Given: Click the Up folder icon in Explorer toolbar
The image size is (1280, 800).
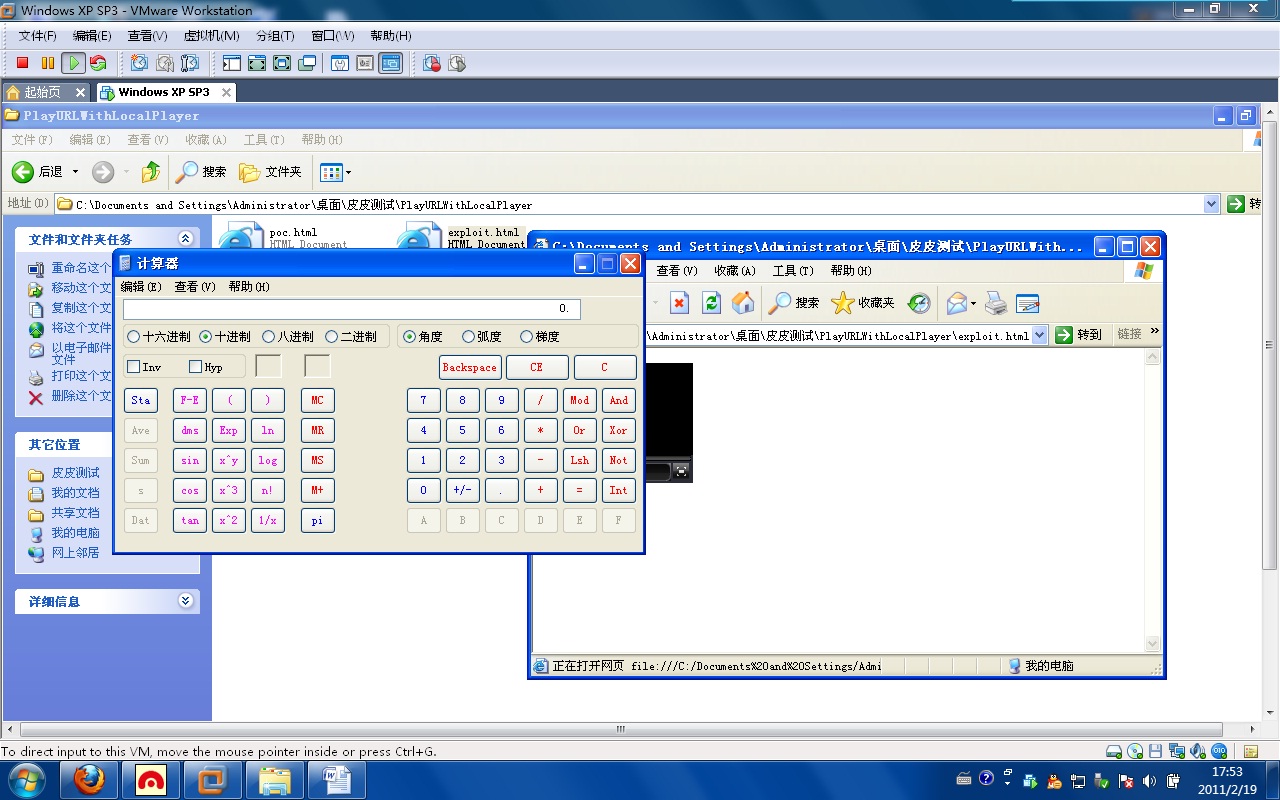Looking at the screenshot, I should pos(150,172).
